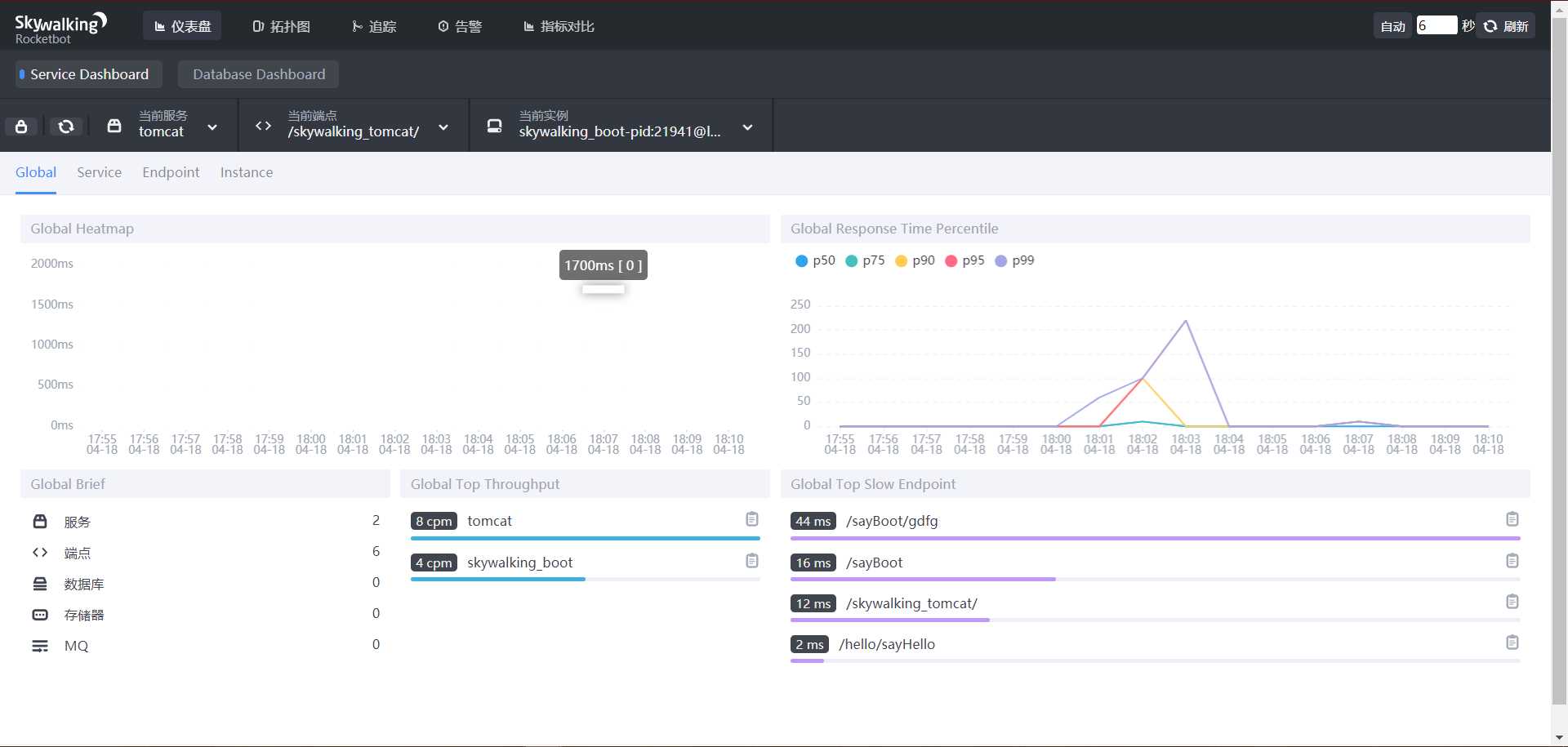Click the MQ icon in Global Brief
1568x747 pixels.
(40, 646)
